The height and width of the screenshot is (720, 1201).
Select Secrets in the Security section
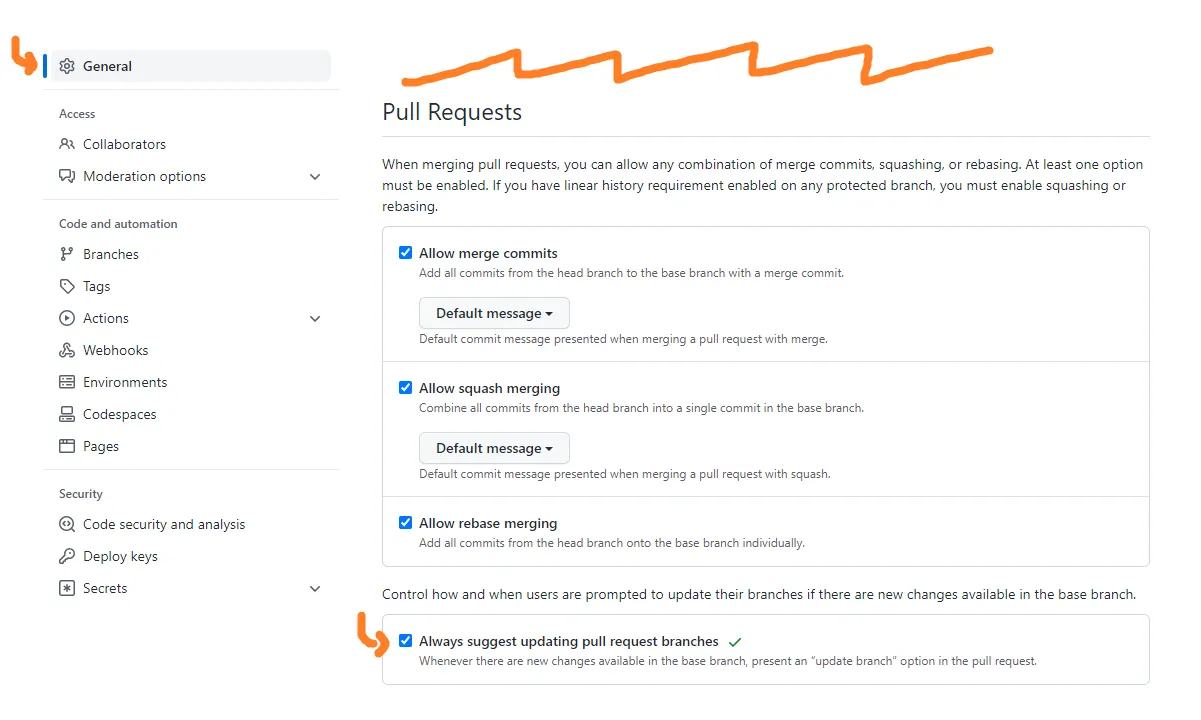105,588
